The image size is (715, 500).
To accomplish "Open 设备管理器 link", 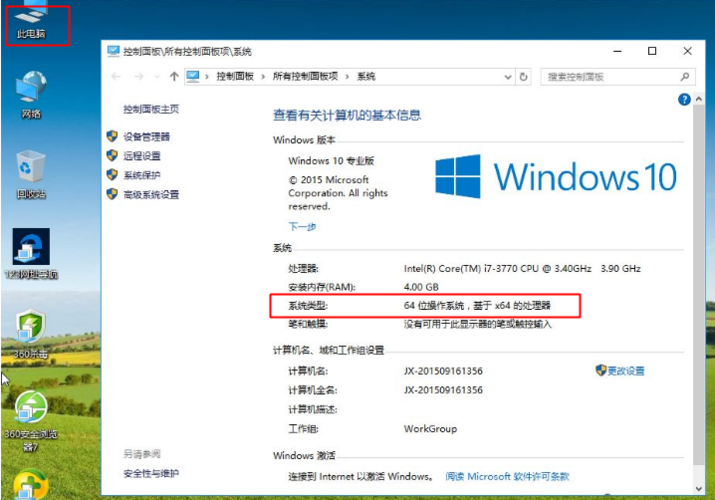I will [146, 136].
